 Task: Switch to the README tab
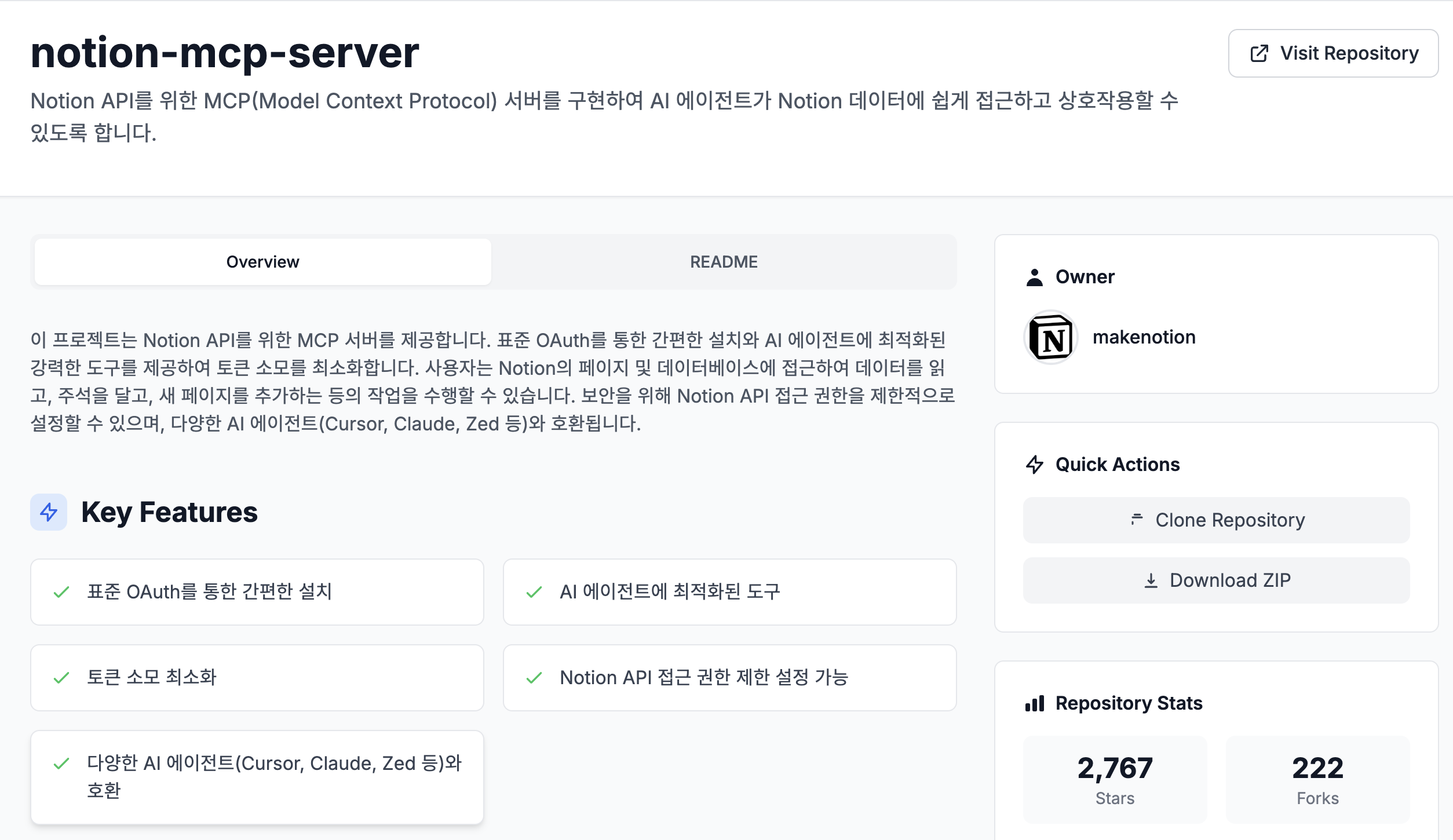click(723, 262)
